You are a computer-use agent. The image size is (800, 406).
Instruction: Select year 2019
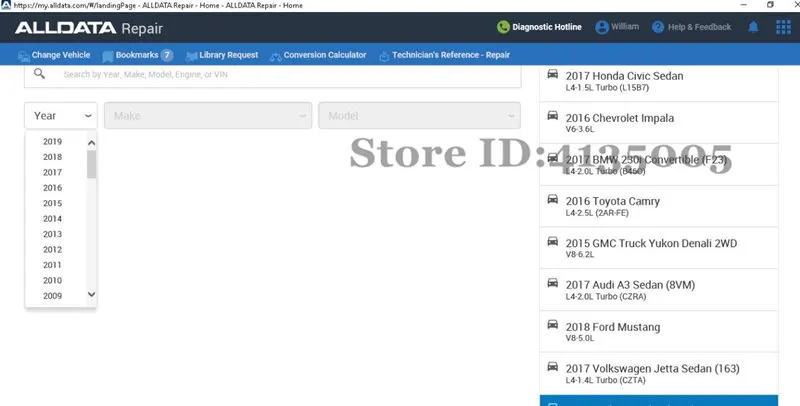(x=53, y=142)
